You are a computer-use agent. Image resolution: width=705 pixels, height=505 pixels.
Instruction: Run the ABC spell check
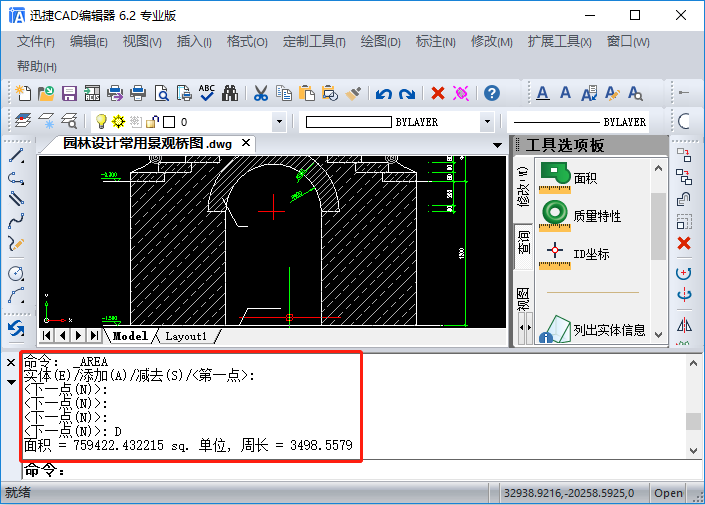tap(207, 93)
